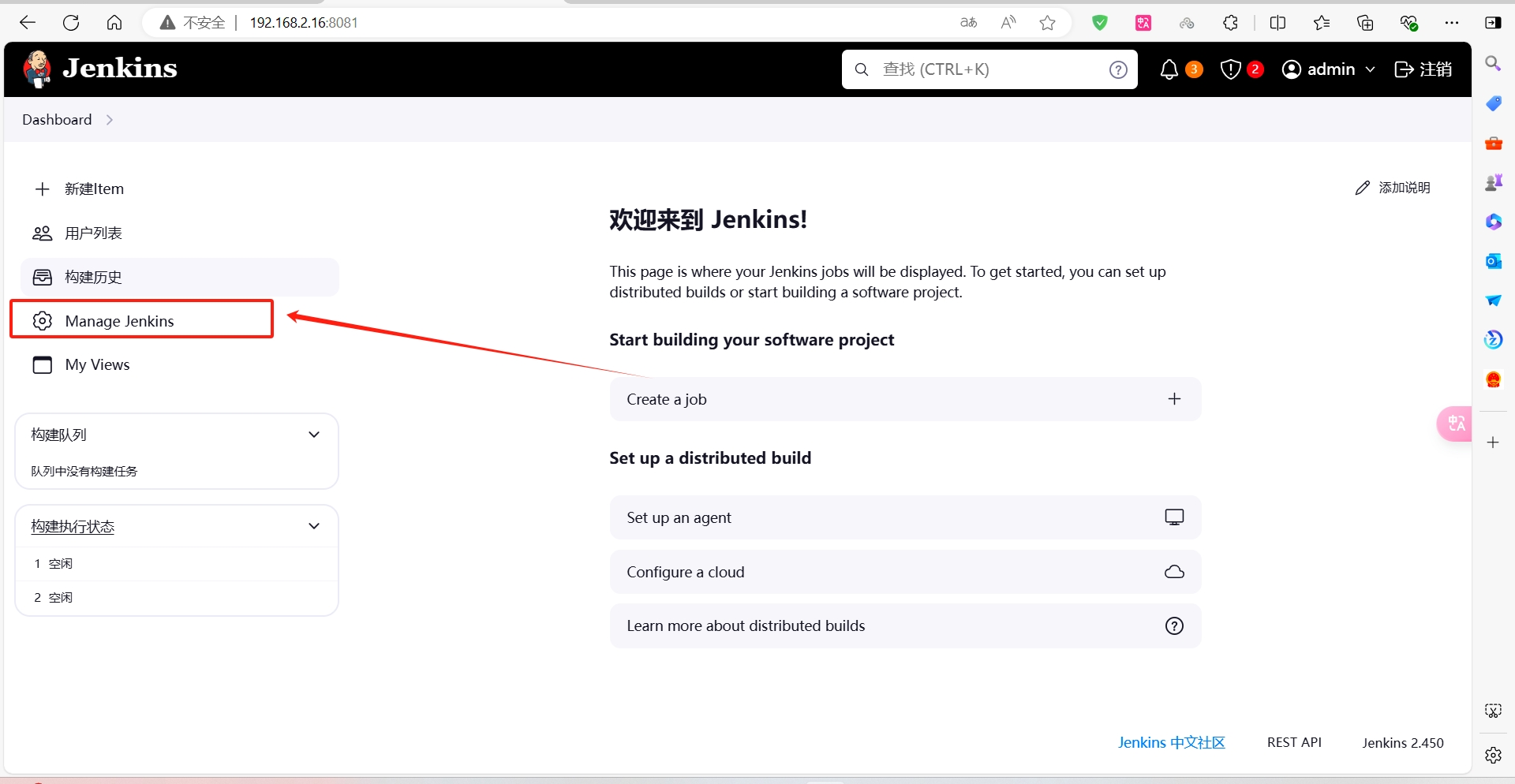This screenshot has height=784, width=1515.
Task: Click the logout 注销 button
Action: click(1423, 69)
